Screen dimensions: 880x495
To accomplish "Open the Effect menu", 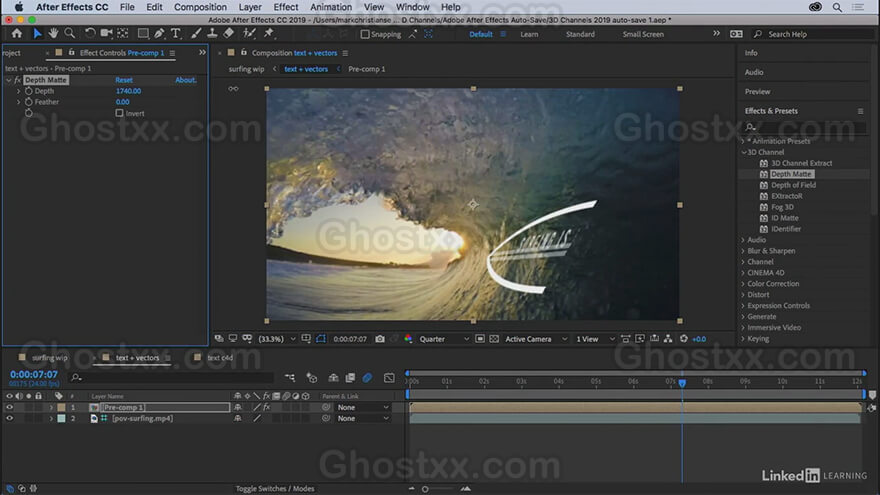I will (286, 7).
